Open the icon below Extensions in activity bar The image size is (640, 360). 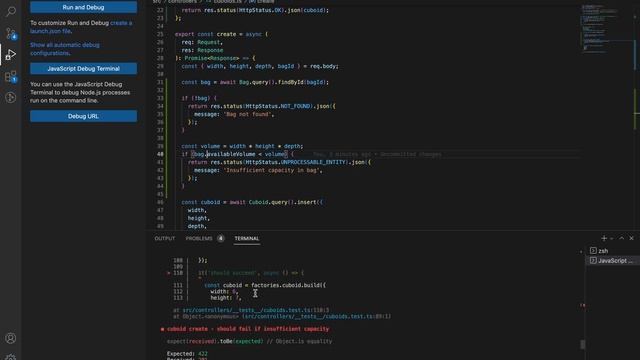point(11,98)
